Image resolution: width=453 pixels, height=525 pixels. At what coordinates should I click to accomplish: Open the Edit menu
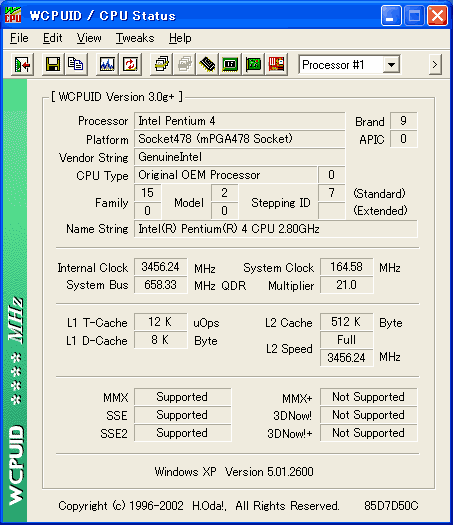point(53,38)
